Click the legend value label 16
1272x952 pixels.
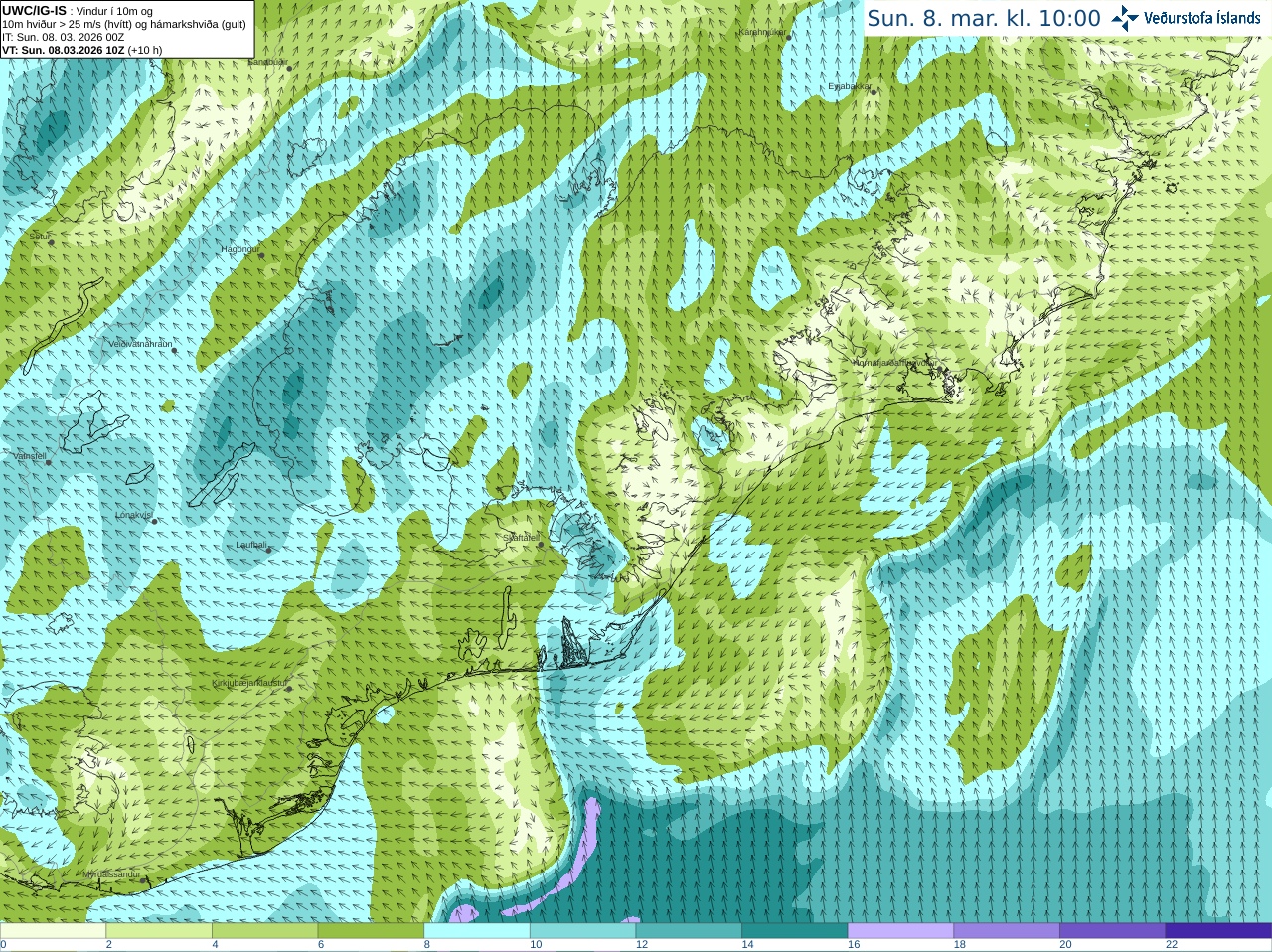(854, 945)
